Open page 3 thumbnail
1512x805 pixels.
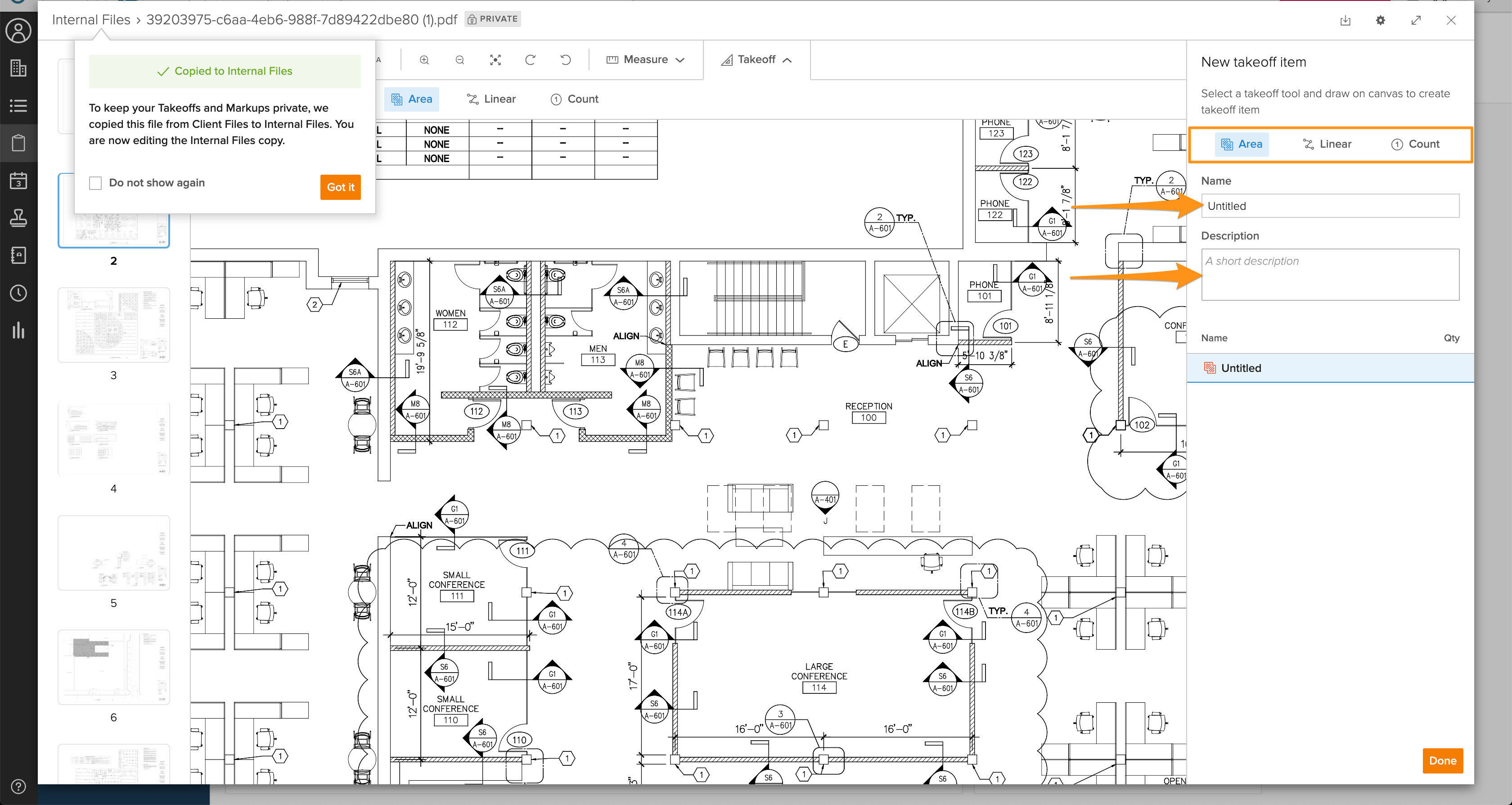click(x=114, y=325)
